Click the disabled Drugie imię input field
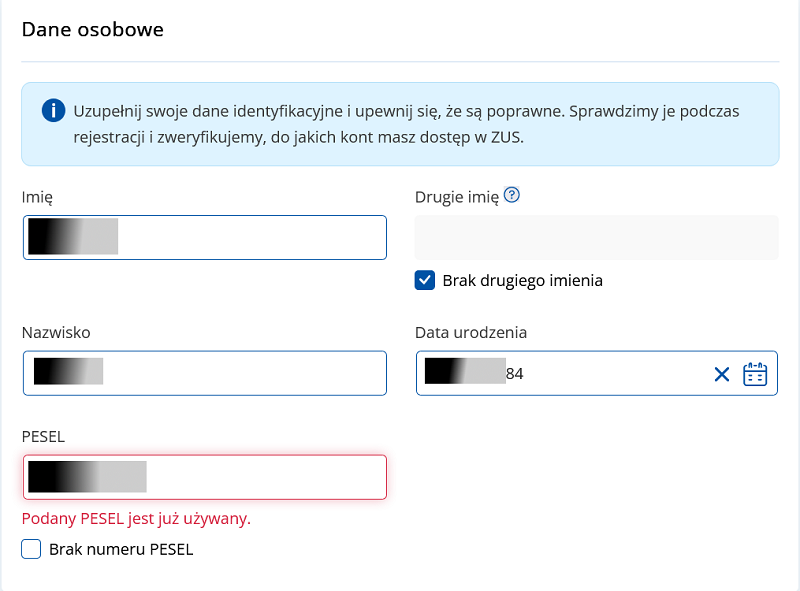Viewport: 800px width, 591px height. click(x=596, y=237)
